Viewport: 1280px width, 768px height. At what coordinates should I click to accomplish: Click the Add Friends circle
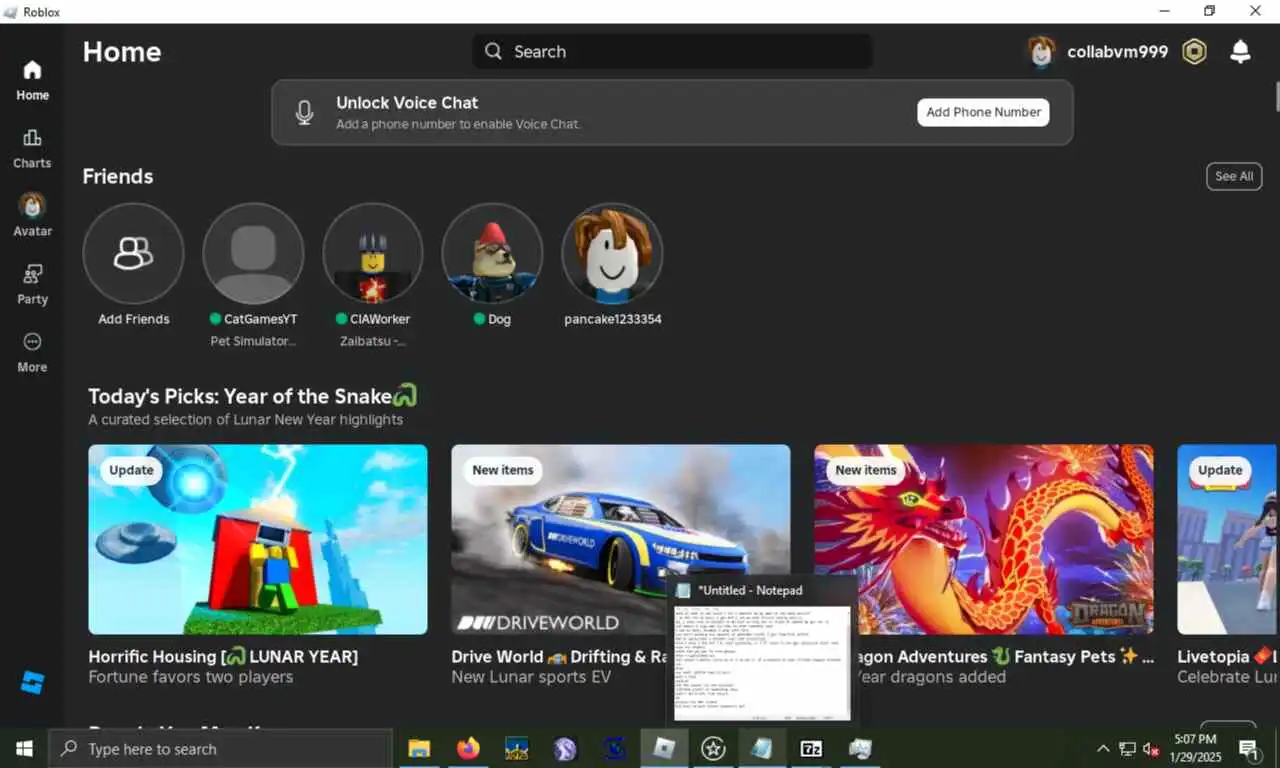[x=133, y=253]
